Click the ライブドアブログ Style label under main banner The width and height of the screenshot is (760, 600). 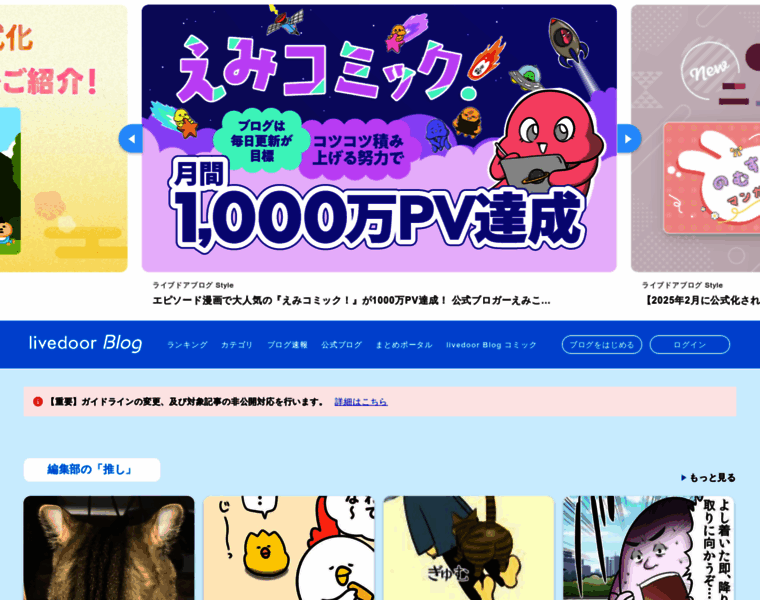193,285
